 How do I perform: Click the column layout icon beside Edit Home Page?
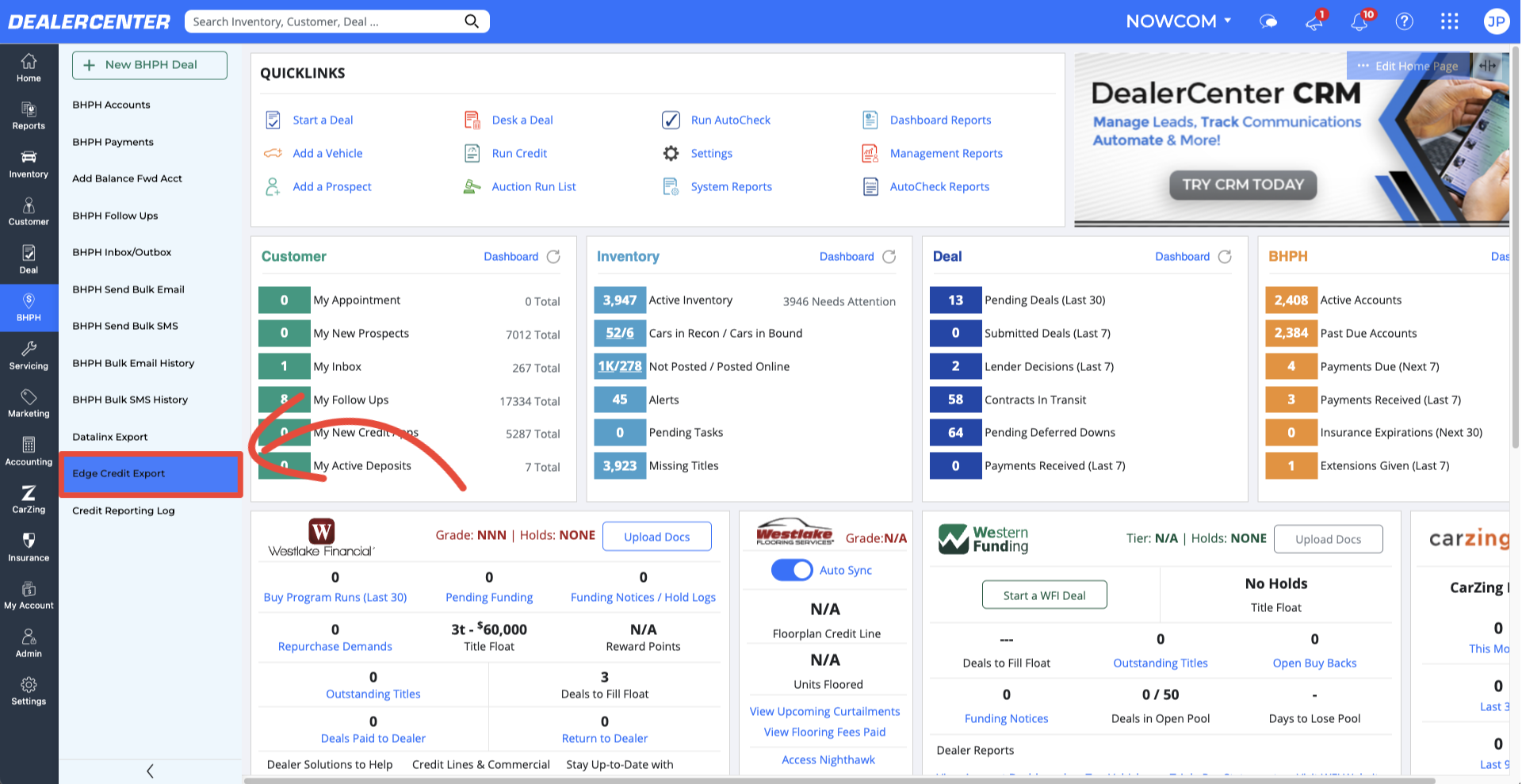pyautogui.click(x=1488, y=66)
